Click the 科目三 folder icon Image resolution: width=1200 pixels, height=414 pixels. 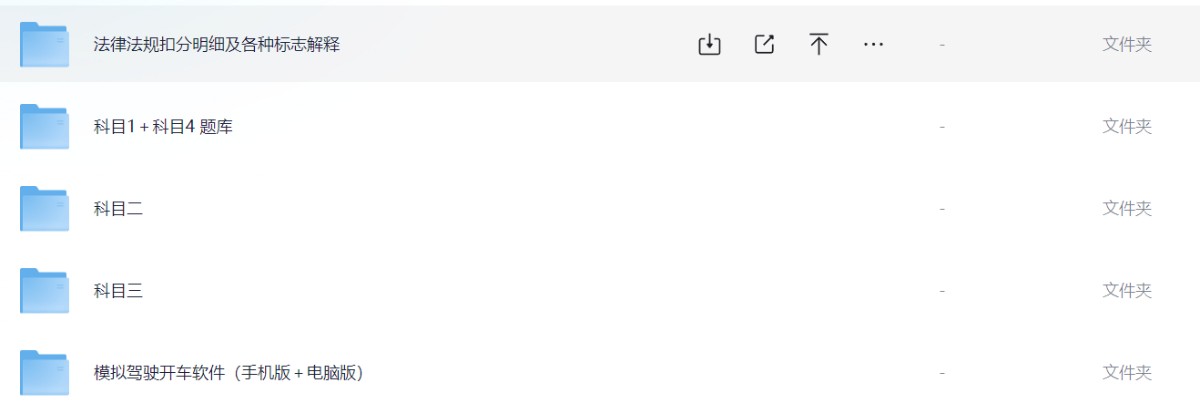(x=44, y=291)
